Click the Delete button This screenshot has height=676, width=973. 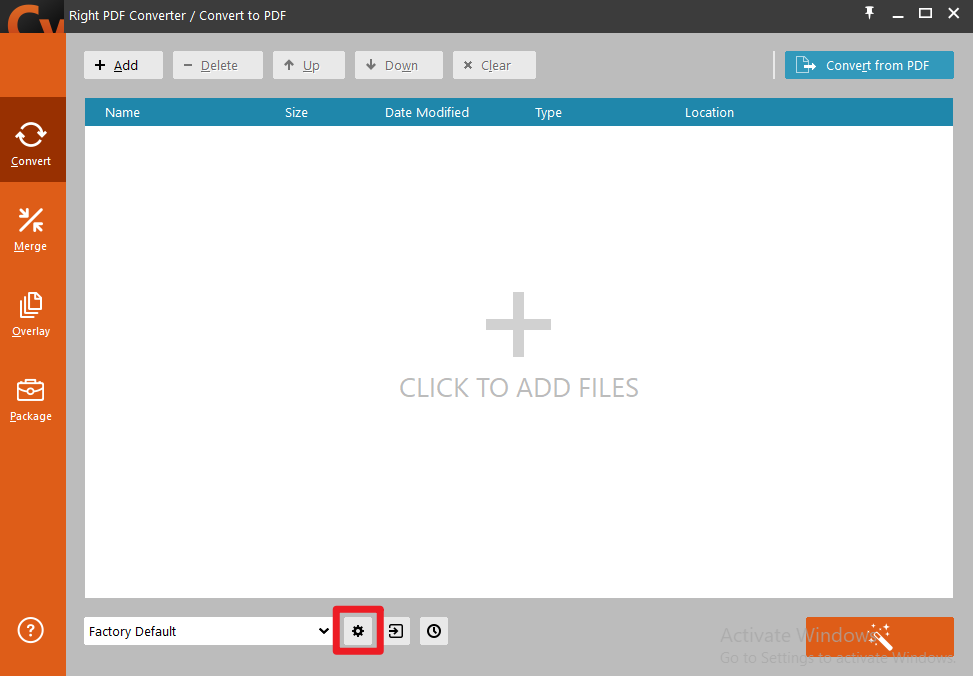click(x=218, y=65)
